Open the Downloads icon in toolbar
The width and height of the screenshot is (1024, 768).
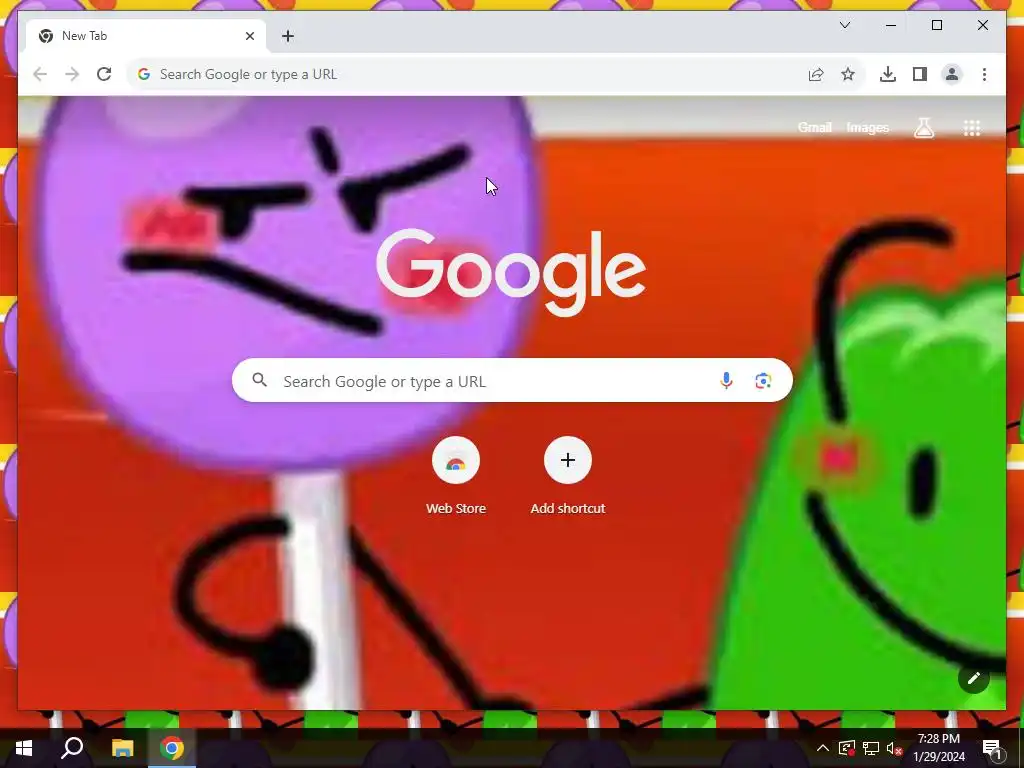pos(888,74)
